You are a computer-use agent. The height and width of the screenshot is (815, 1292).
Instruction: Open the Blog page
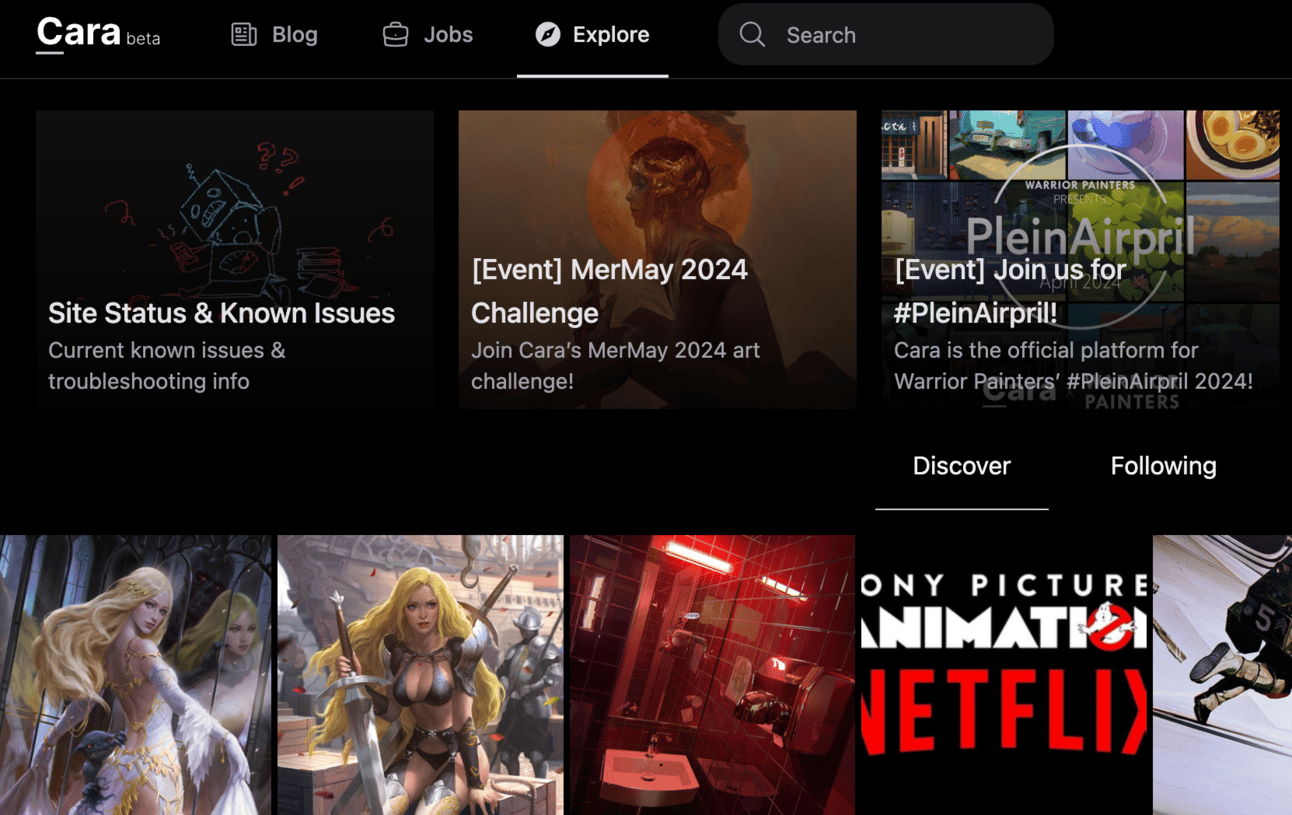pyautogui.click(x=274, y=35)
